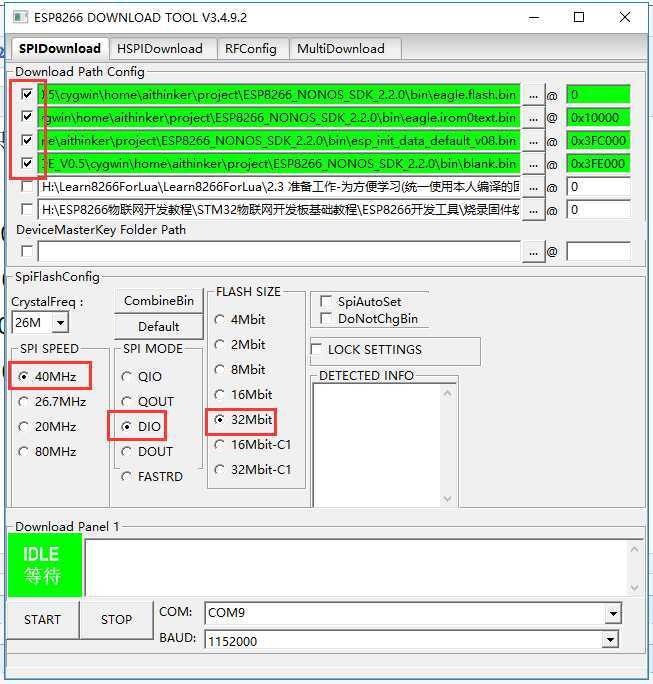Edit the 0x10000 address field

[x=598, y=118]
